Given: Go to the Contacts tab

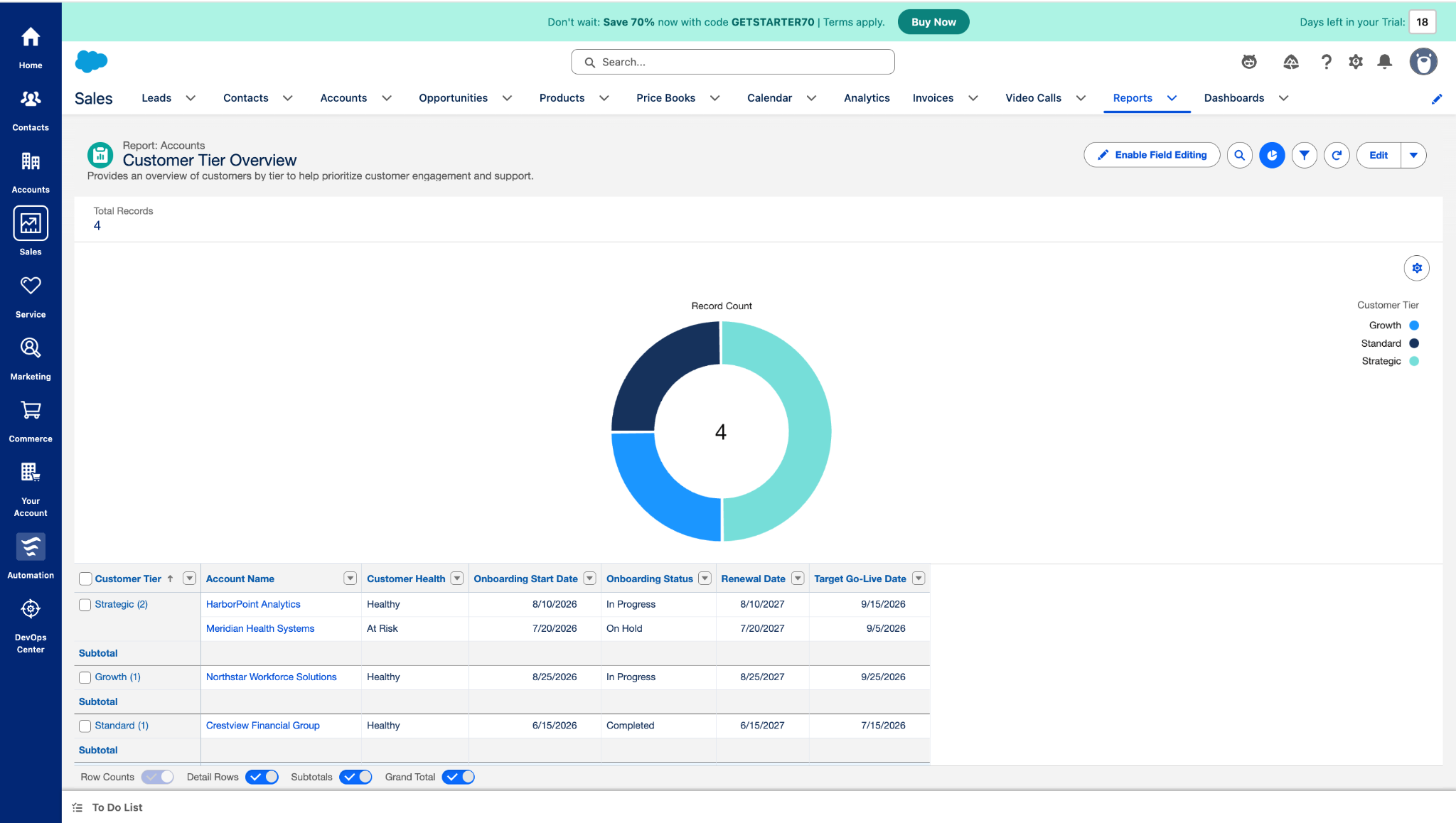Looking at the screenshot, I should (x=245, y=98).
